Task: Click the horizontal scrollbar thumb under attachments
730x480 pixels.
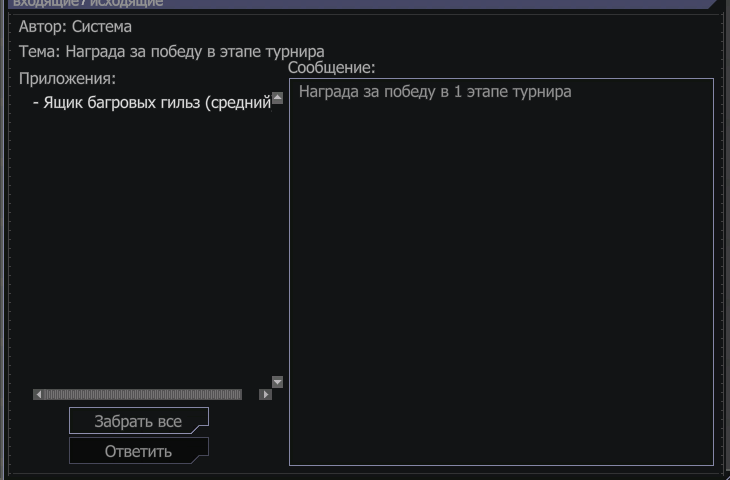Action: coord(142,395)
